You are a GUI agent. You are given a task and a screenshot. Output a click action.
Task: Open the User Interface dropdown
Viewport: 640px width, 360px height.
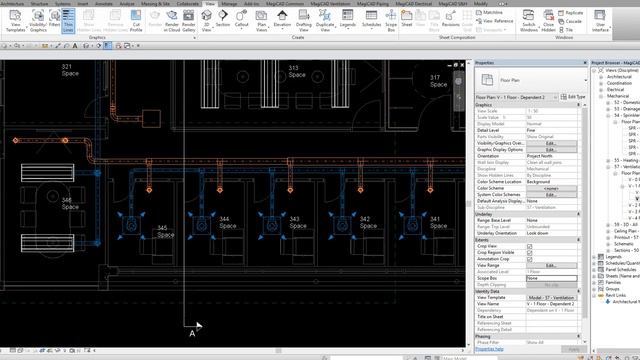click(x=600, y=21)
